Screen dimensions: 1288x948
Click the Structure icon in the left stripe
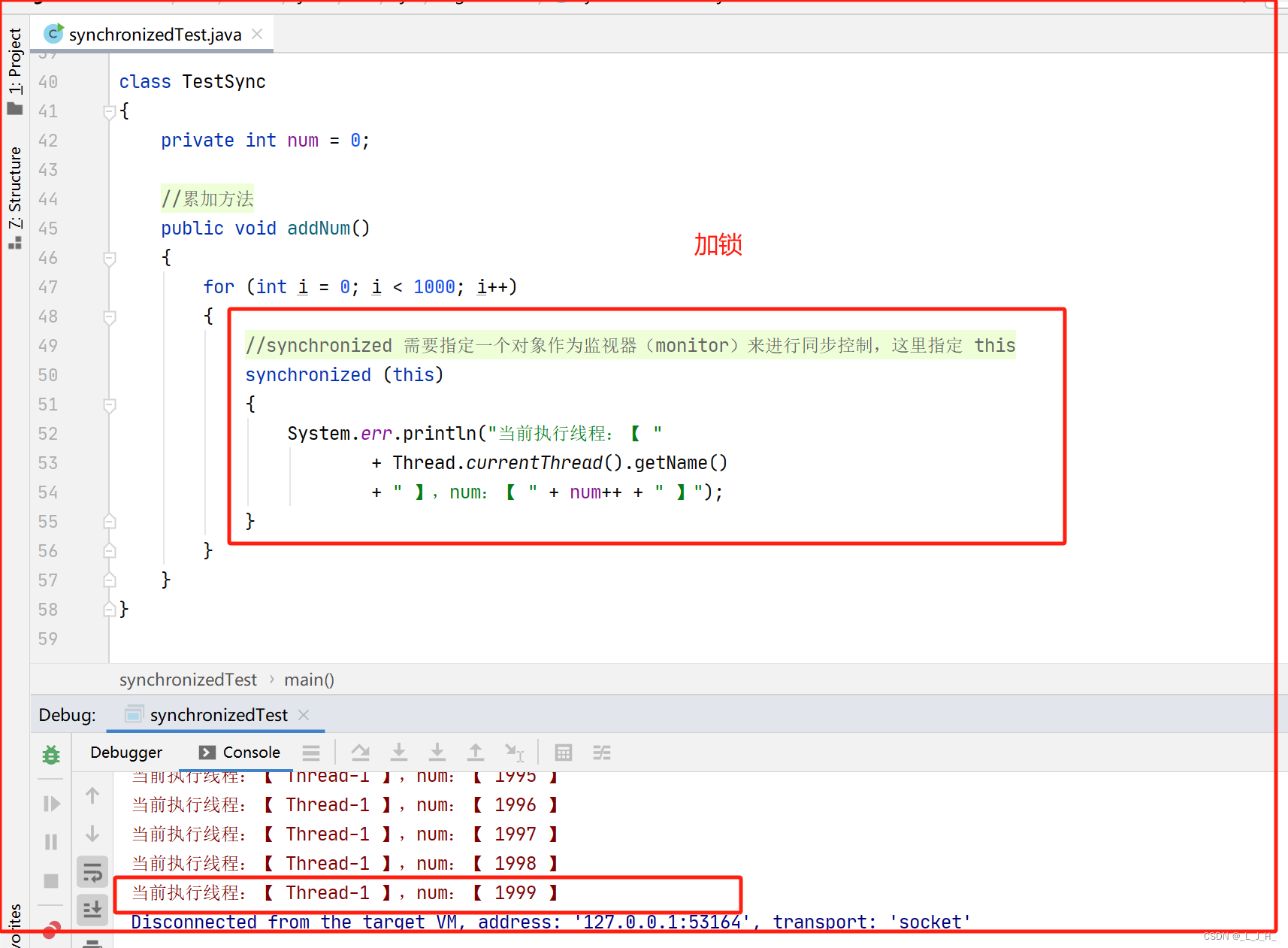14,243
